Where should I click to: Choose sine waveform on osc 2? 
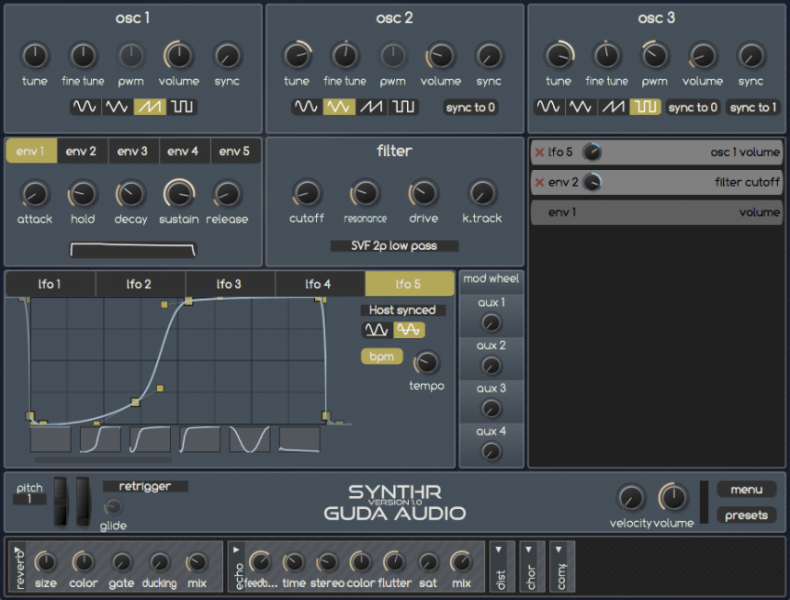(306, 107)
